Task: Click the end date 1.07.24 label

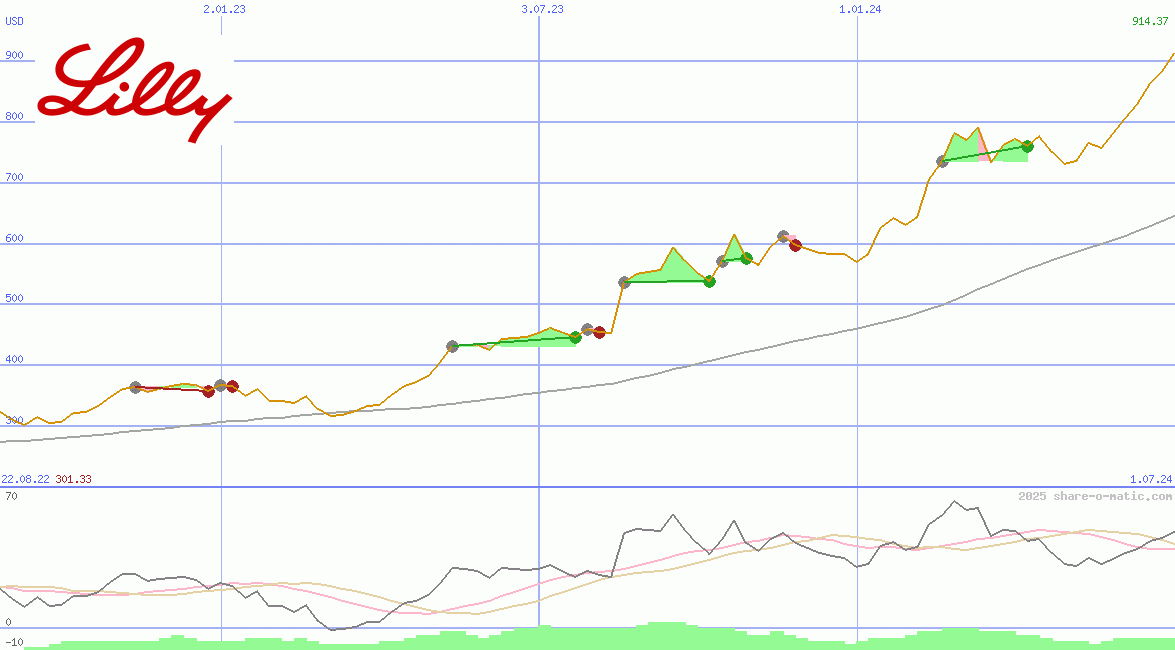Action: [x=1151, y=479]
